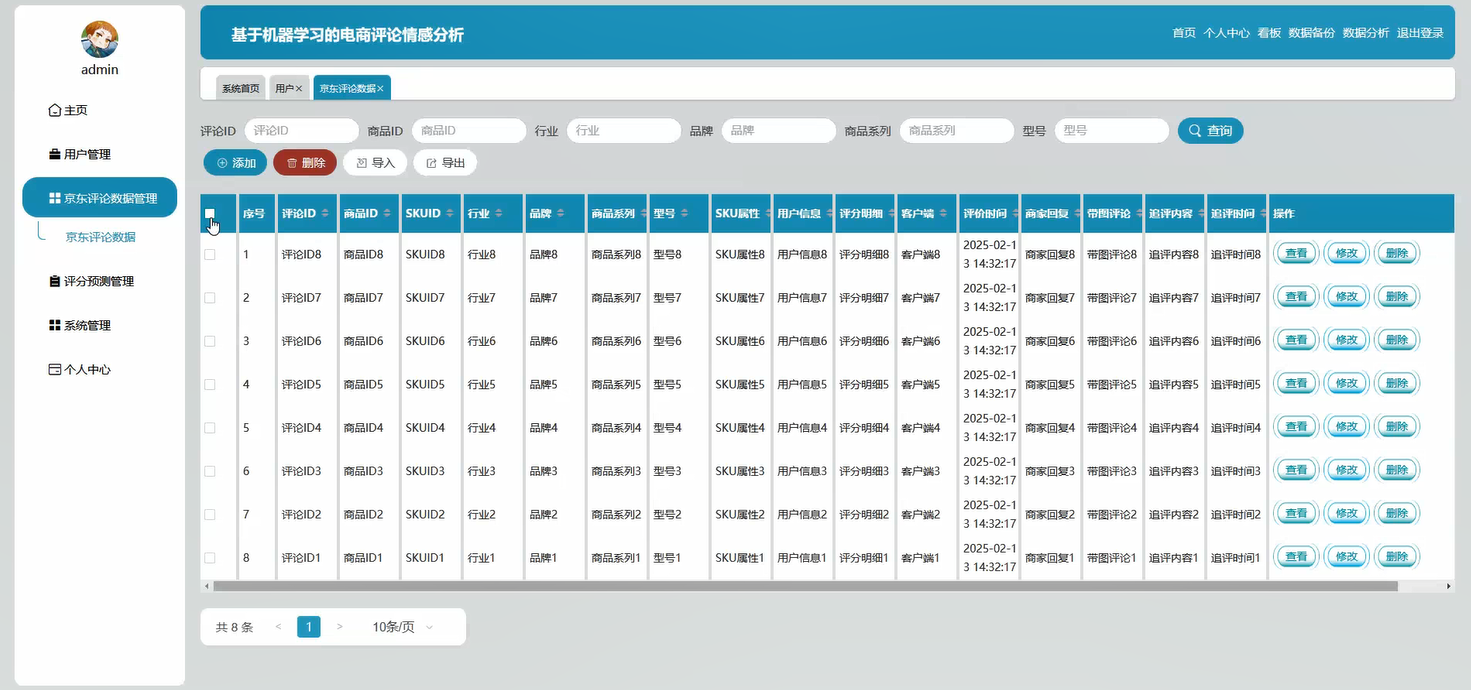Sort by the 型号 column arrows
The width and height of the screenshot is (1471, 690).
tap(685, 214)
